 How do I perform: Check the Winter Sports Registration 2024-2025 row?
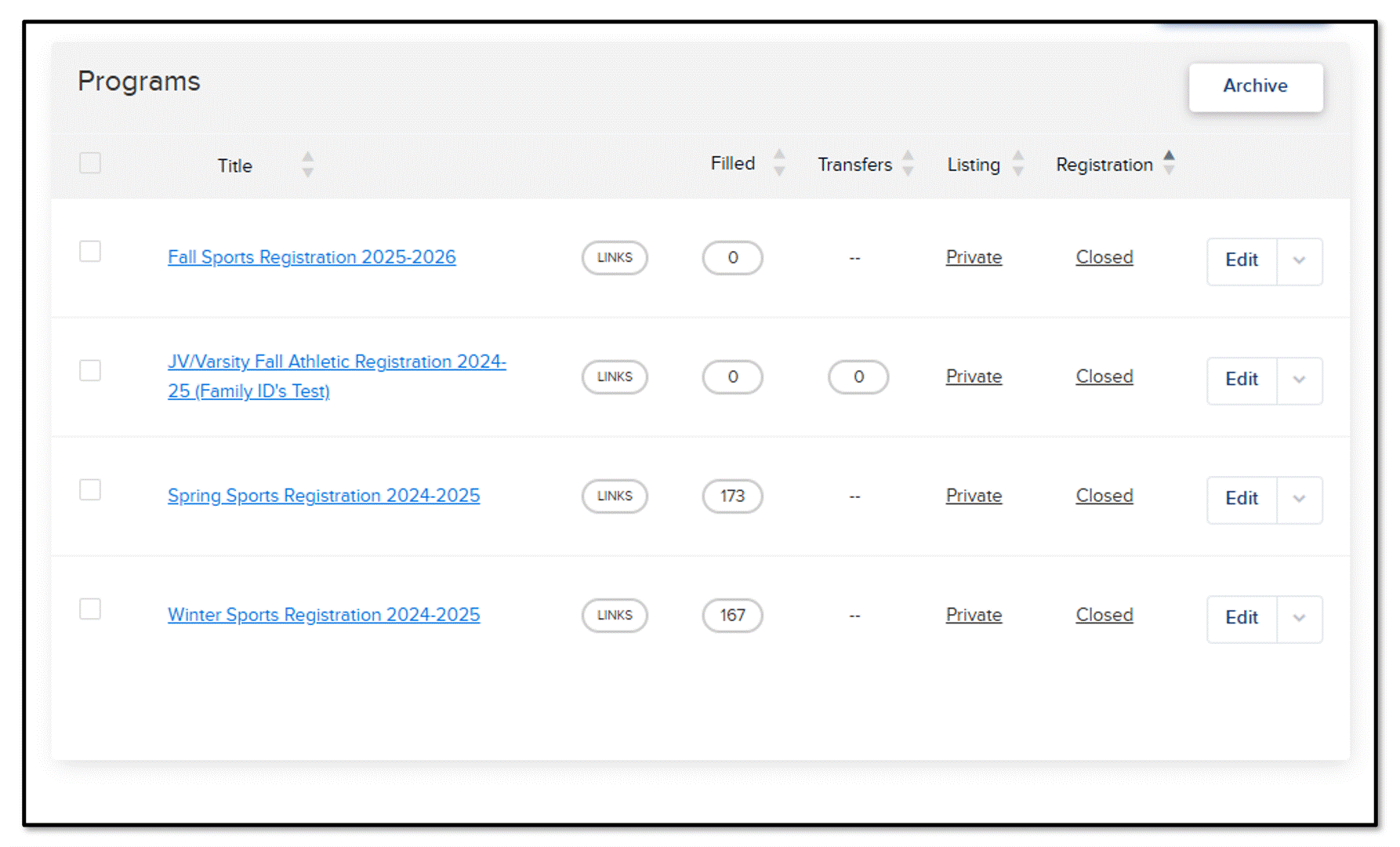tap(89, 609)
